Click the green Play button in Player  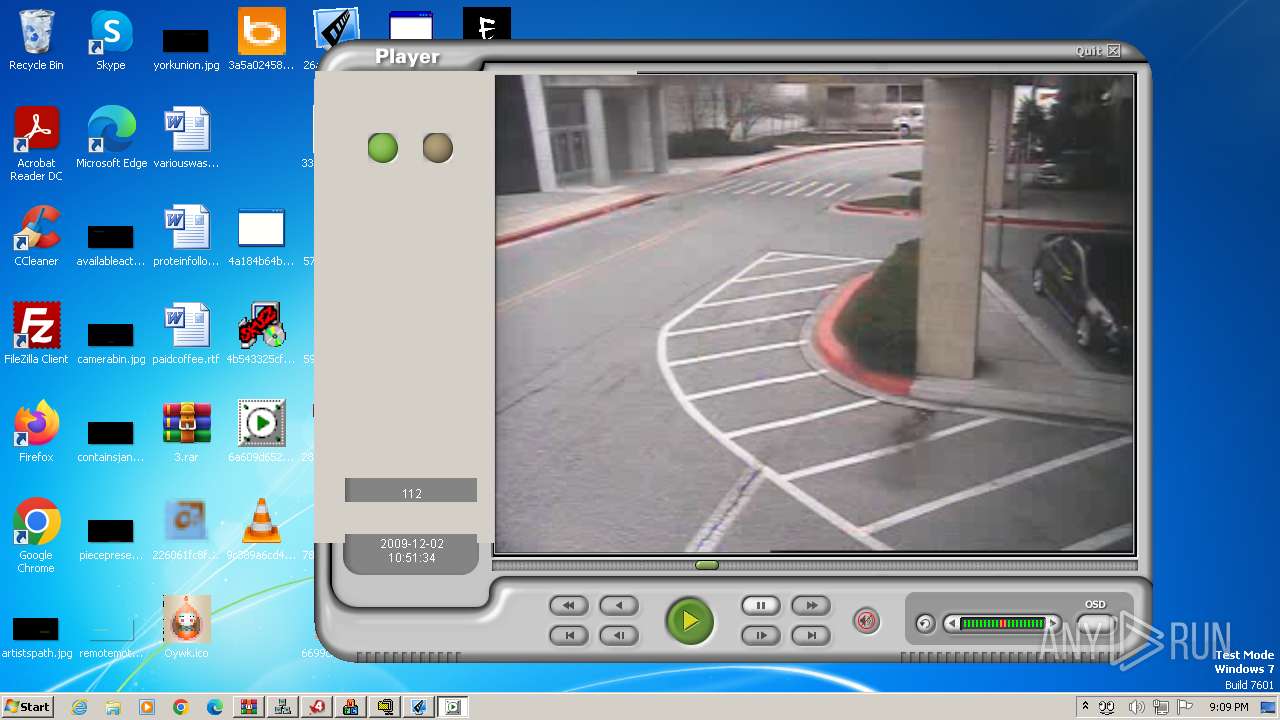click(x=690, y=620)
